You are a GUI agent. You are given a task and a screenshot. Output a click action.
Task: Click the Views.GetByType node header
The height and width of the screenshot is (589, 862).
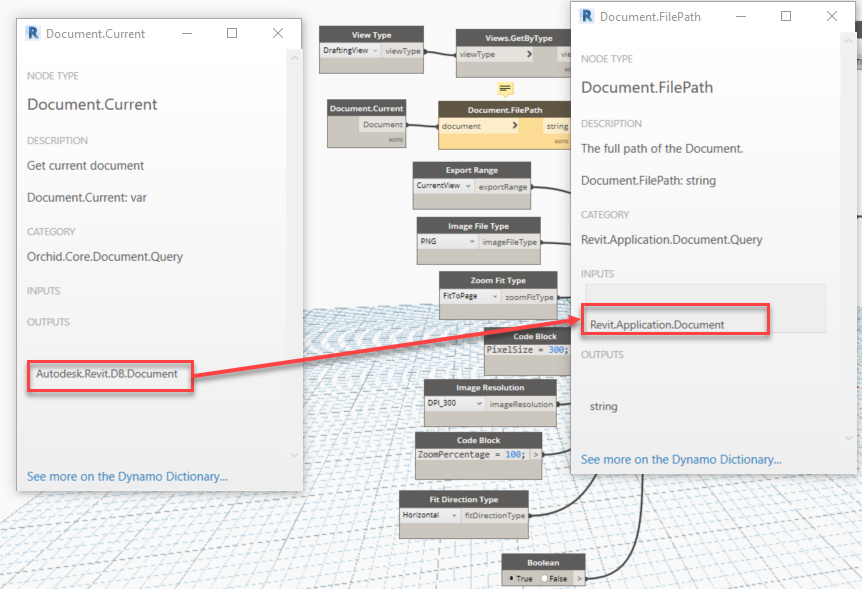click(x=514, y=38)
